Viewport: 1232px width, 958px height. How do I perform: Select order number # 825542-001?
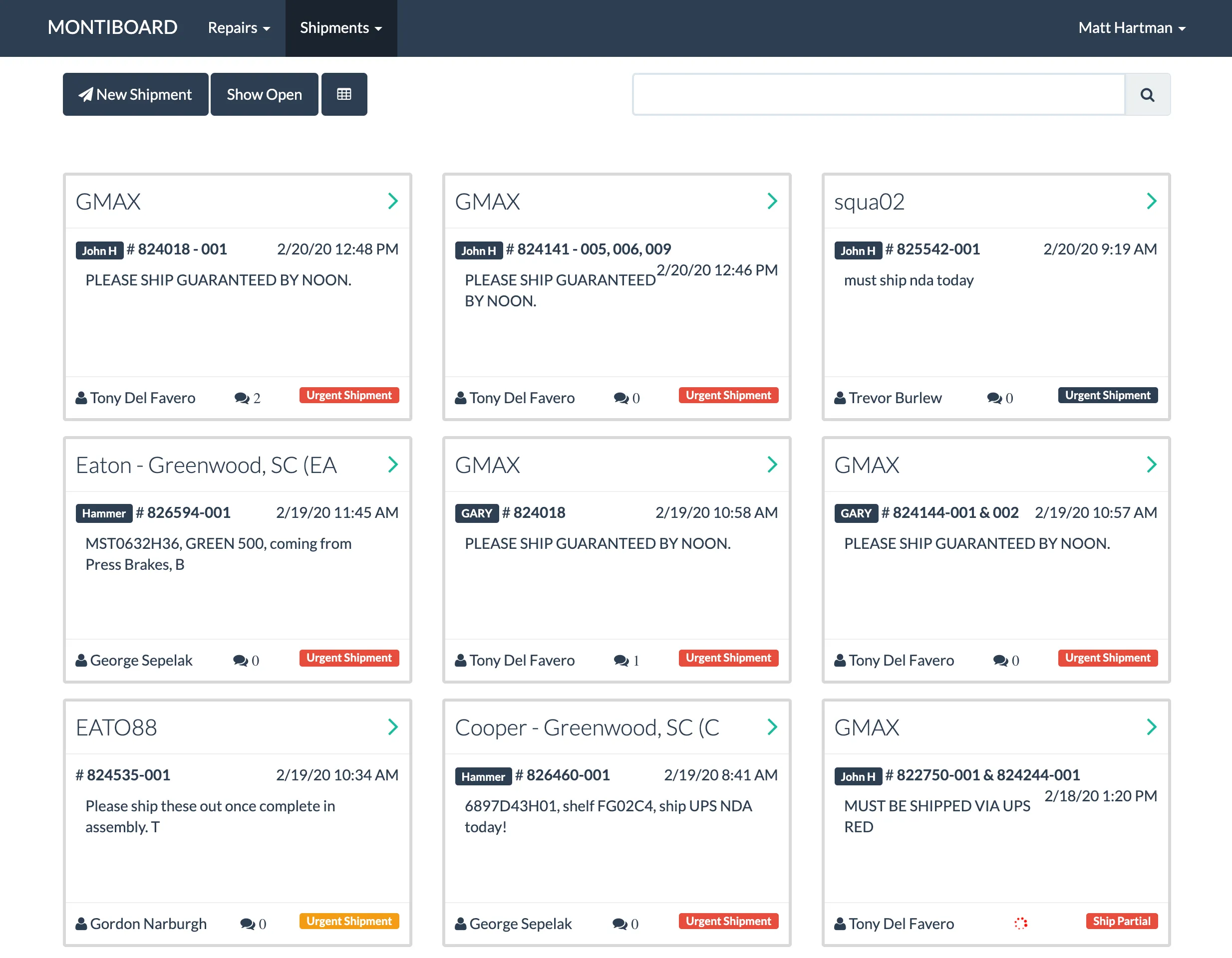click(x=932, y=249)
